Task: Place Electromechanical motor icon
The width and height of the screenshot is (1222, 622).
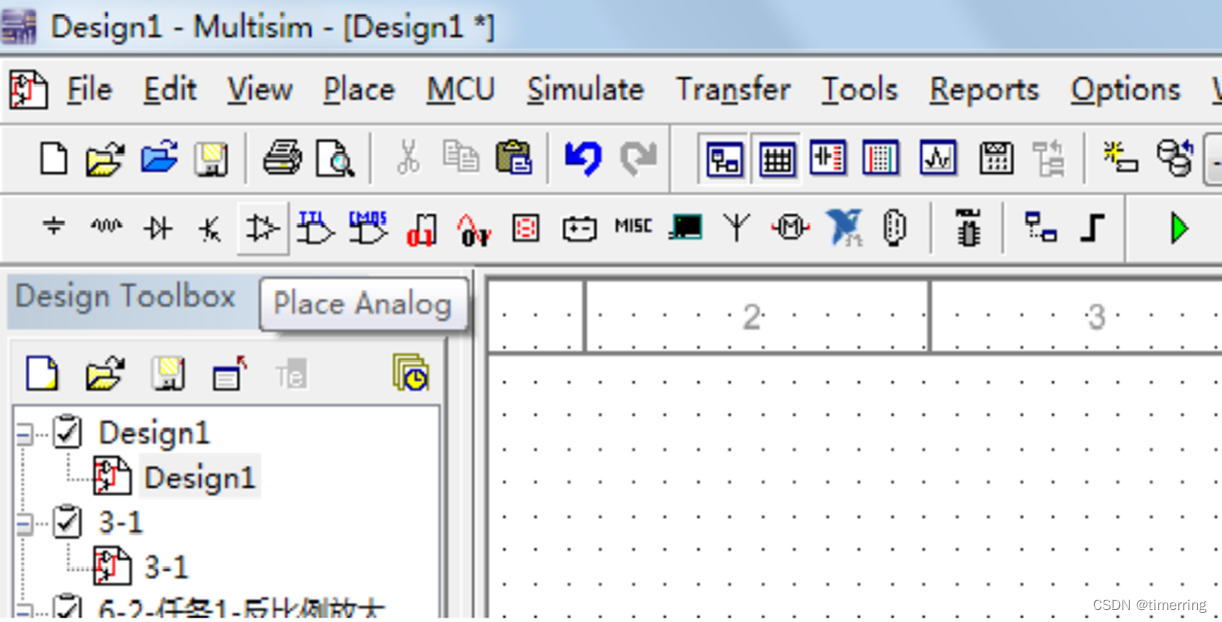Action: tap(790, 228)
